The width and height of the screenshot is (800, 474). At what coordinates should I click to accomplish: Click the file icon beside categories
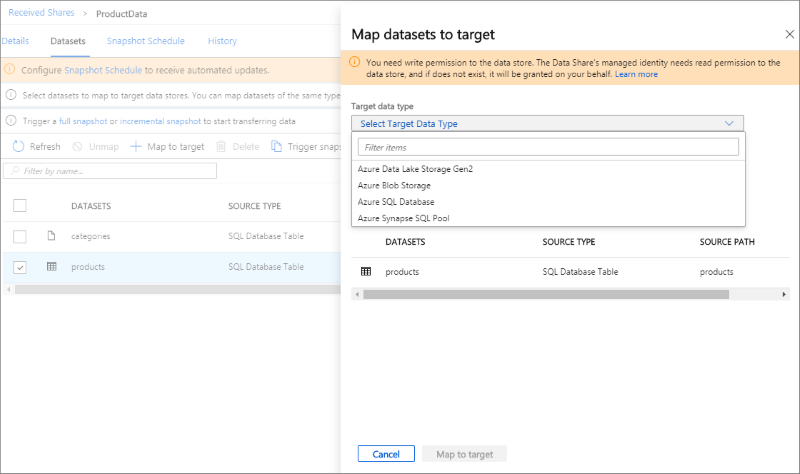tap(51, 236)
